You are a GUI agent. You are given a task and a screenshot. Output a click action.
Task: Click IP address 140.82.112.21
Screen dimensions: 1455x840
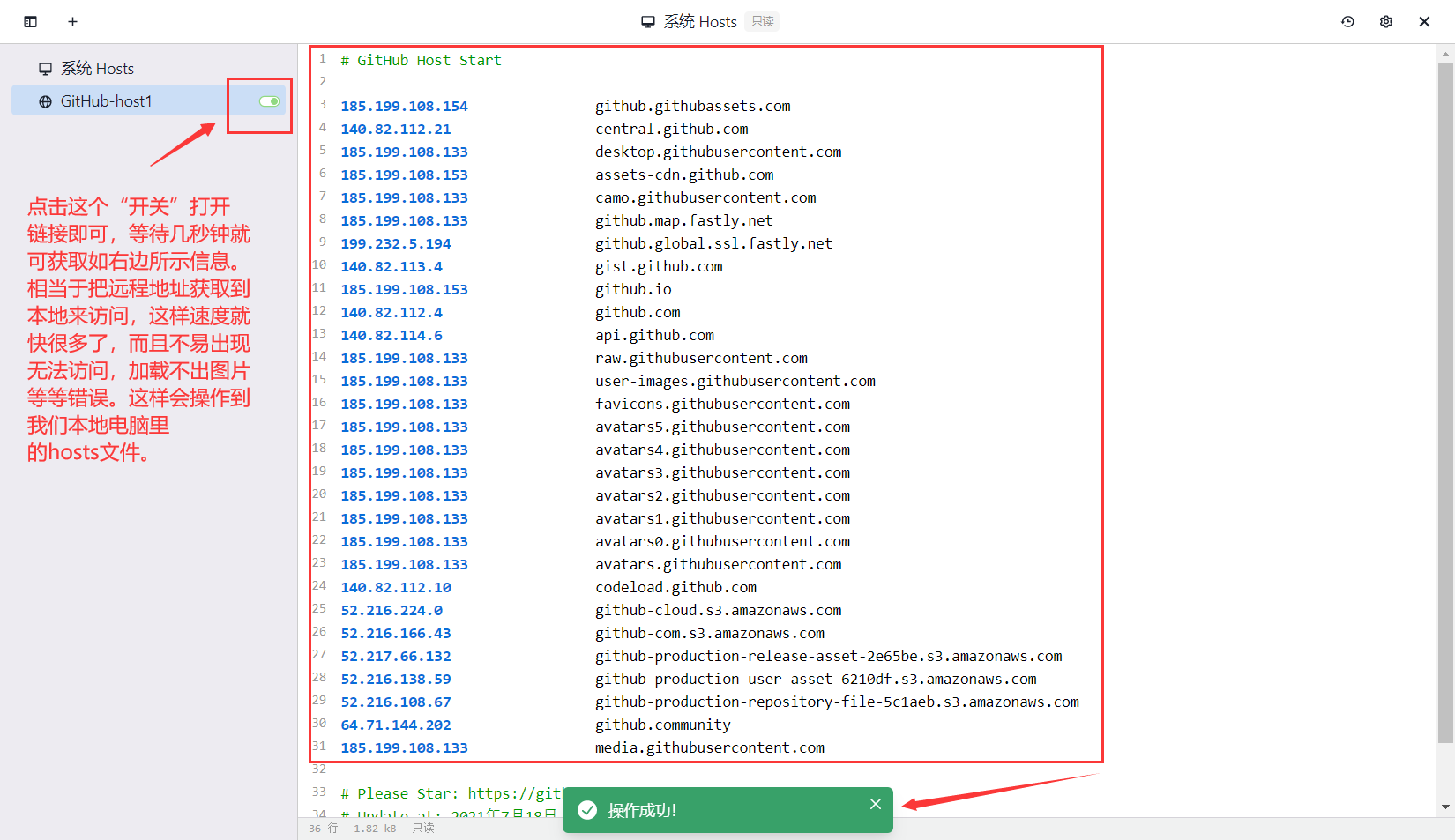(396, 129)
